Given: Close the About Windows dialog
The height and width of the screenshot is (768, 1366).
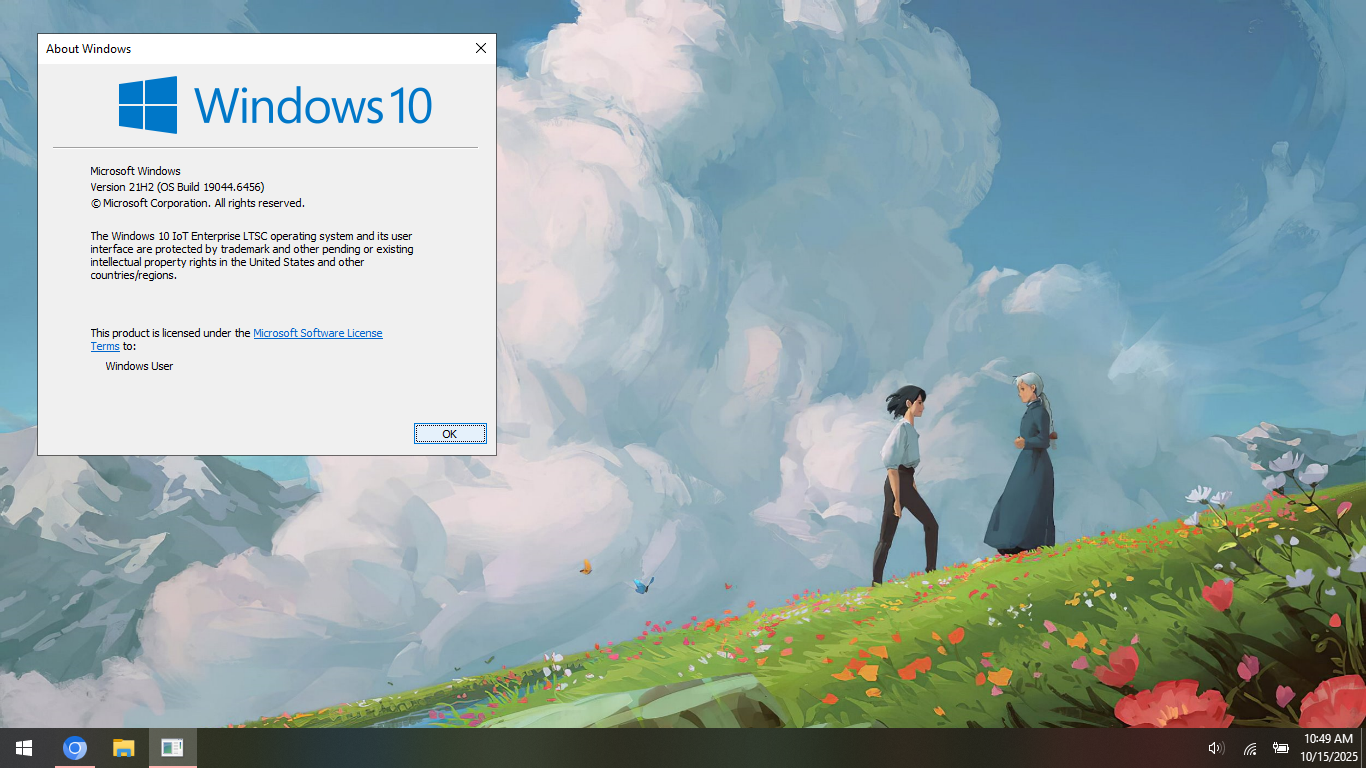Looking at the screenshot, I should pyautogui.click(x=481, y=48).
